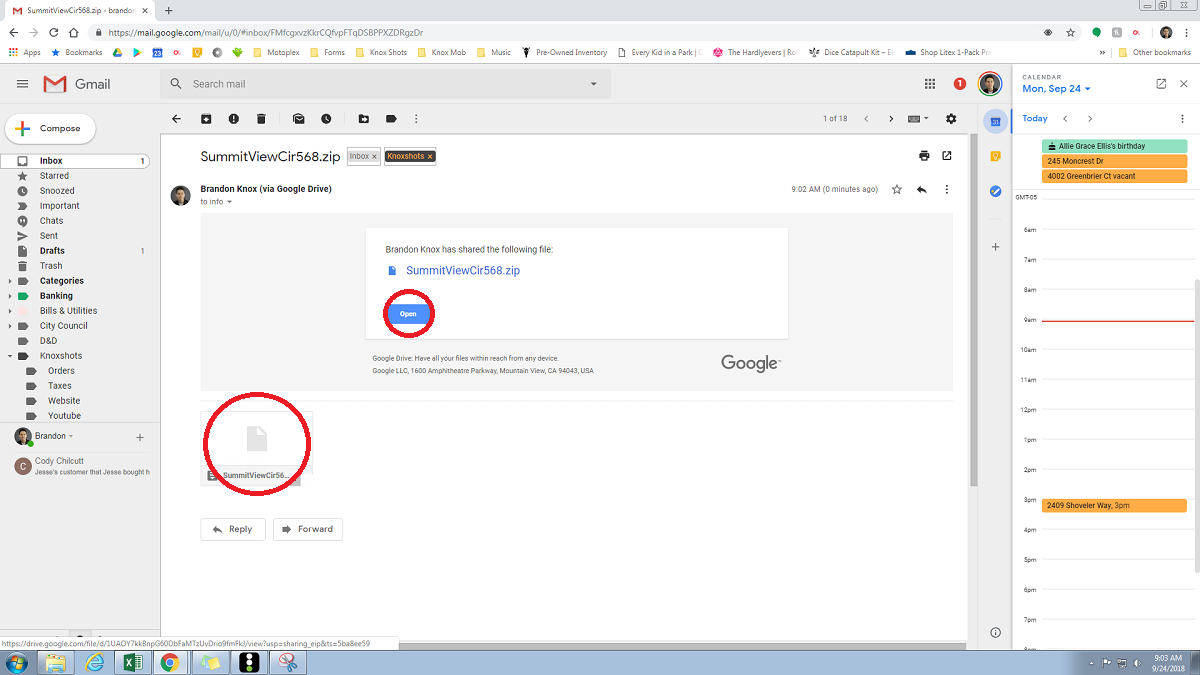Click the Archive icon in email toolbar
Viewport: 1200px width, 675px height.
[x=206, y=119]
